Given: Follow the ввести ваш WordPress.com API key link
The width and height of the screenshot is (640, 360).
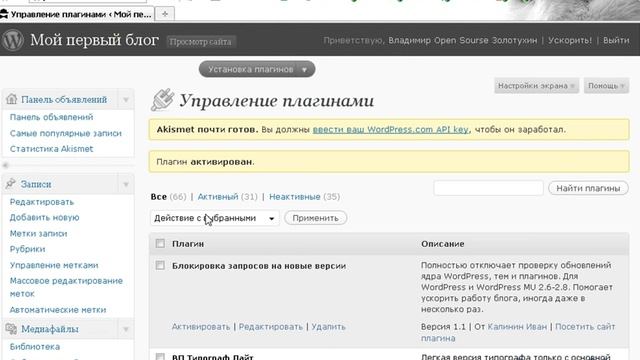Looking at the screenshot, I should [391, 129].
